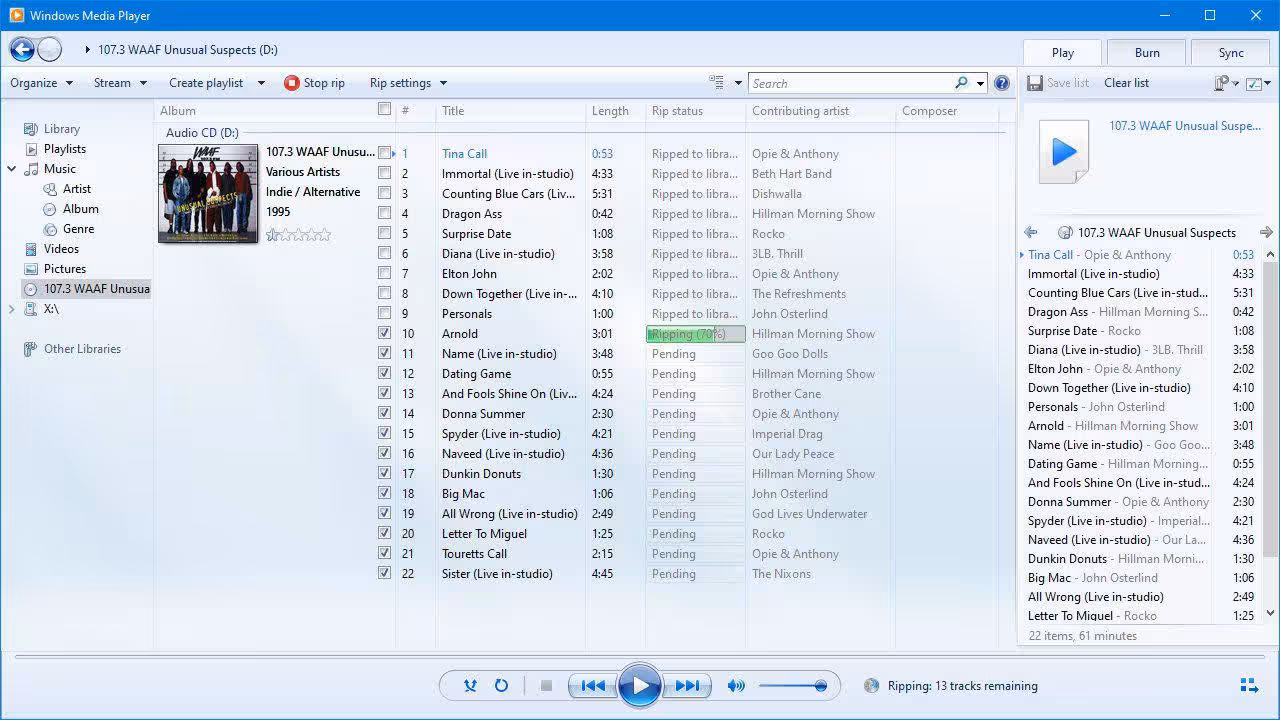Select the 107.3 WAAF Unusual CD in navigation pane
This screenshot has width=1280, height=720.
coord(86,289)
